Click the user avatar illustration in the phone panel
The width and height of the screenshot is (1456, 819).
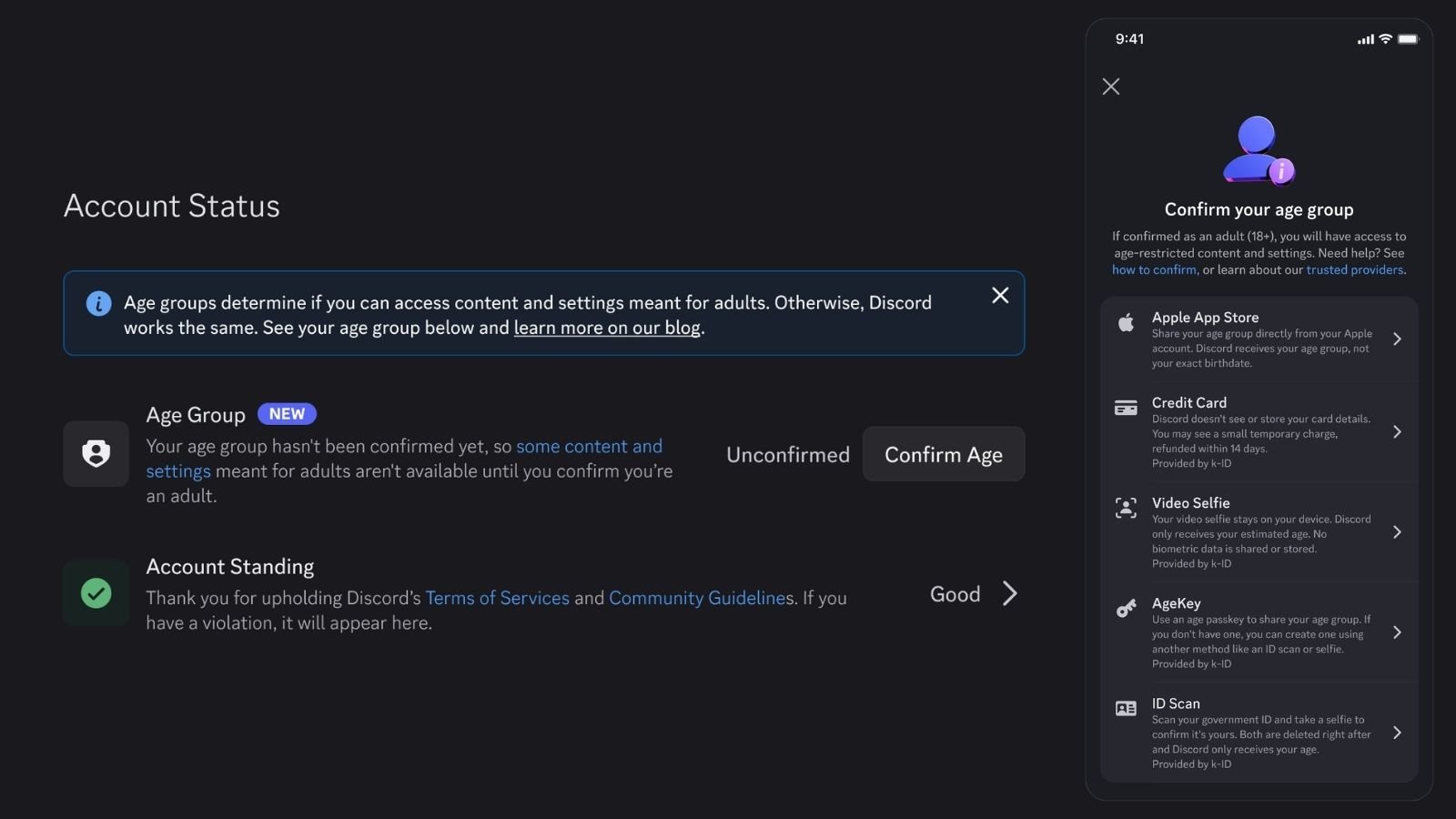1259,150
